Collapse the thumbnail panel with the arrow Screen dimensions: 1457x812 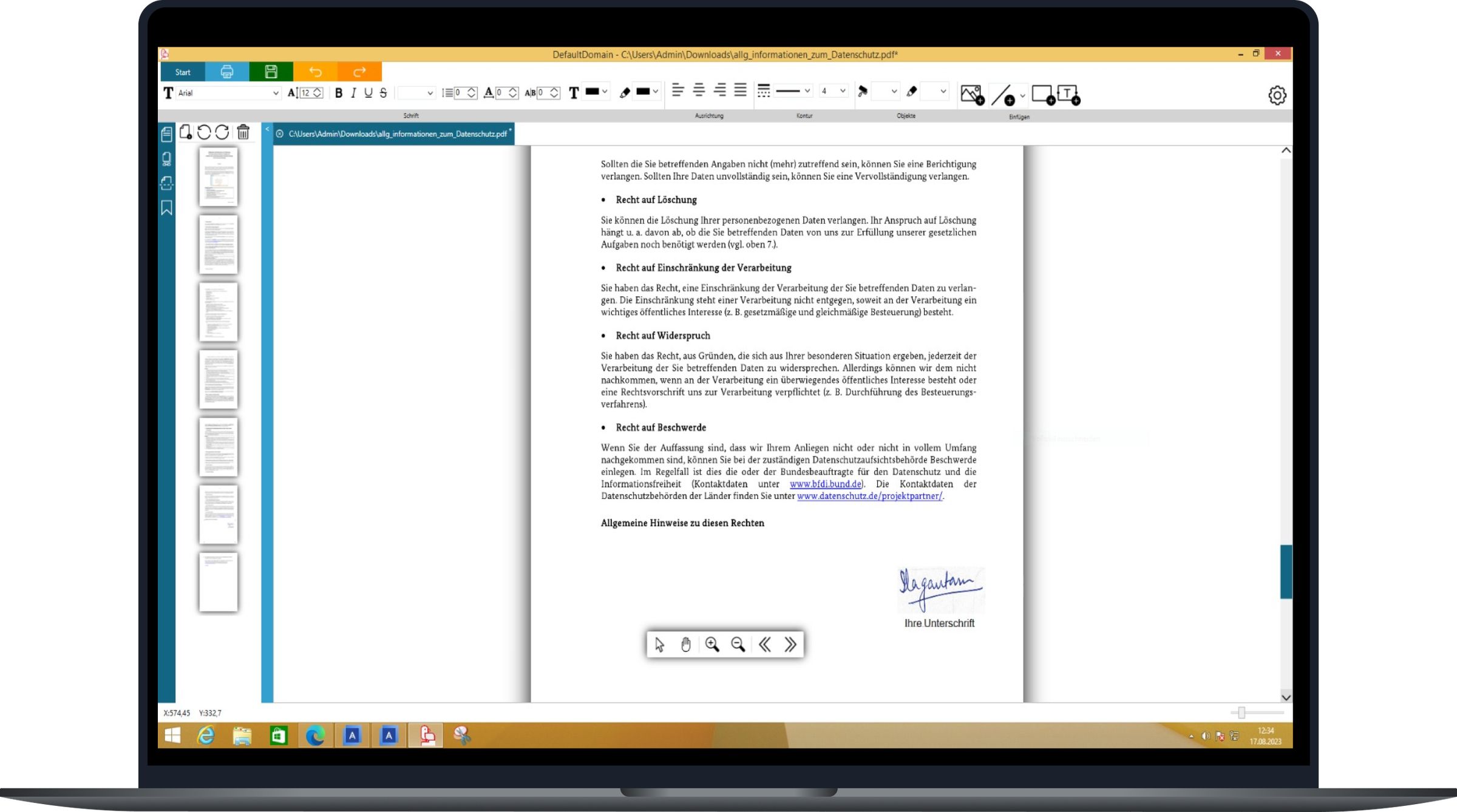pyautogui.click(x=267, y=129)
